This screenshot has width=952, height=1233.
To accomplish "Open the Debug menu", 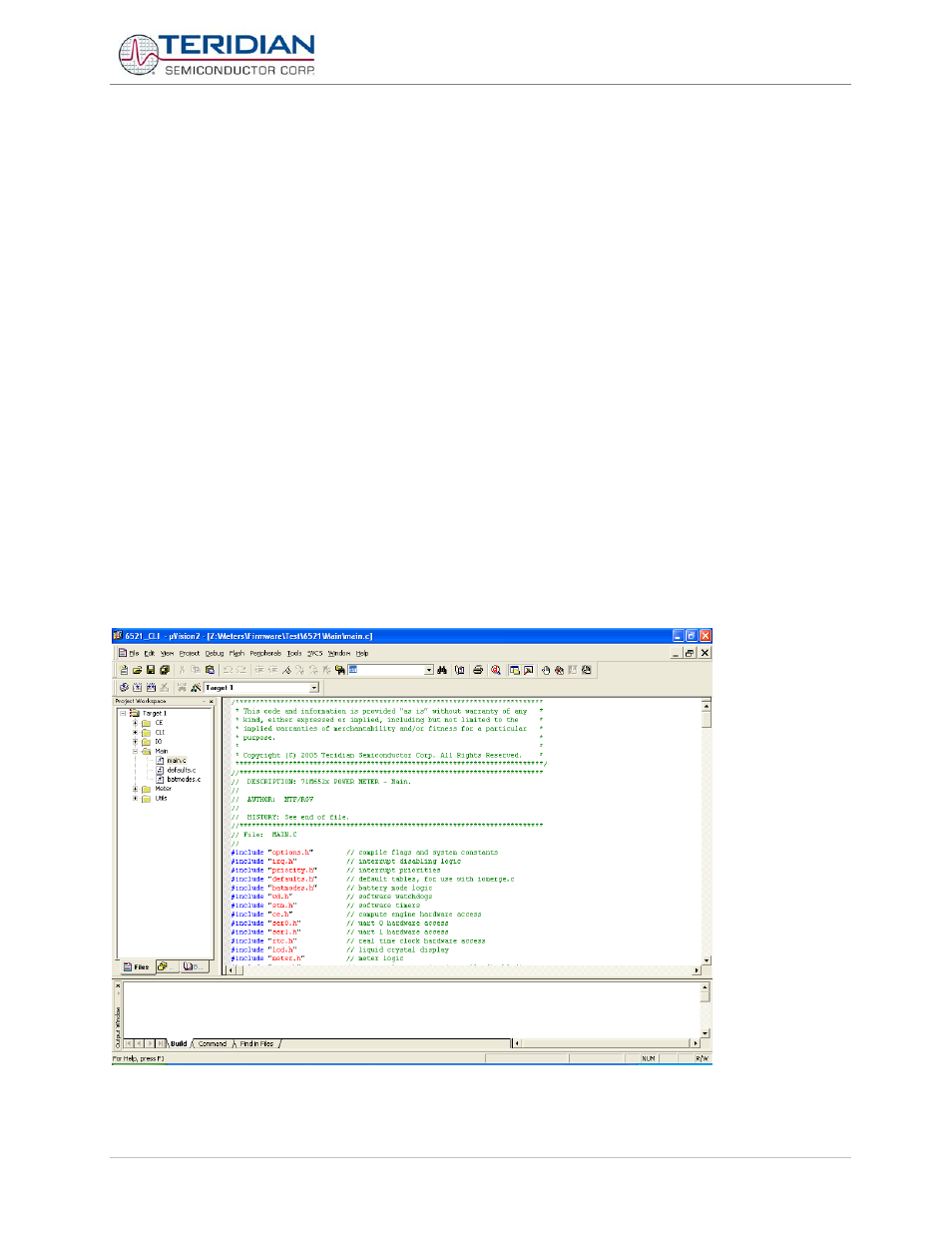I will point(215,653).
